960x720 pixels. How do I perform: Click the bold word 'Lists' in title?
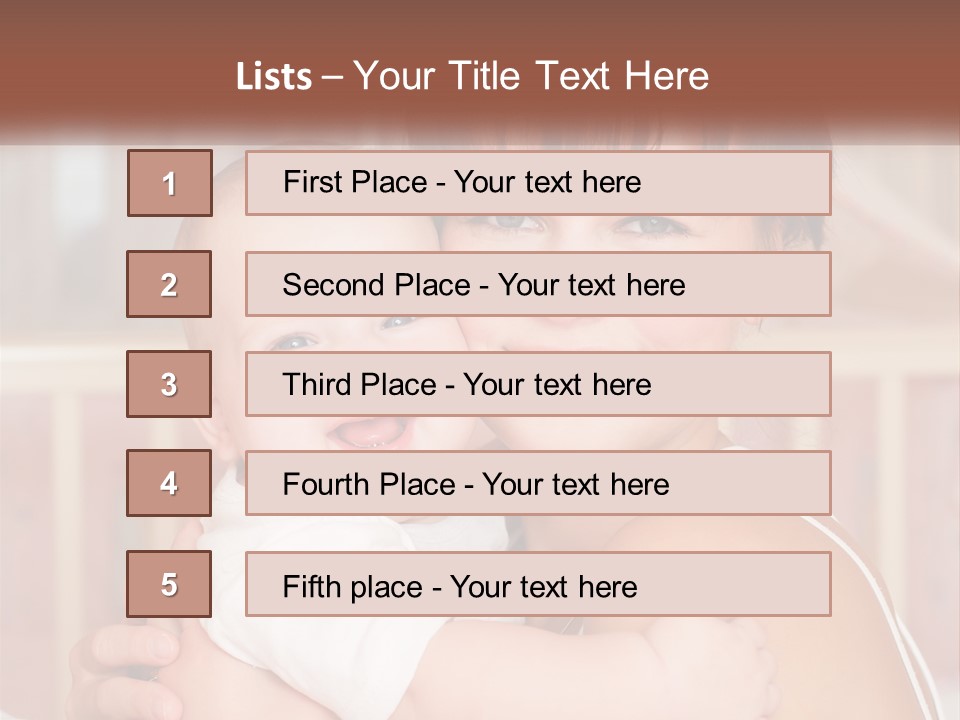(x=274, y=77)
